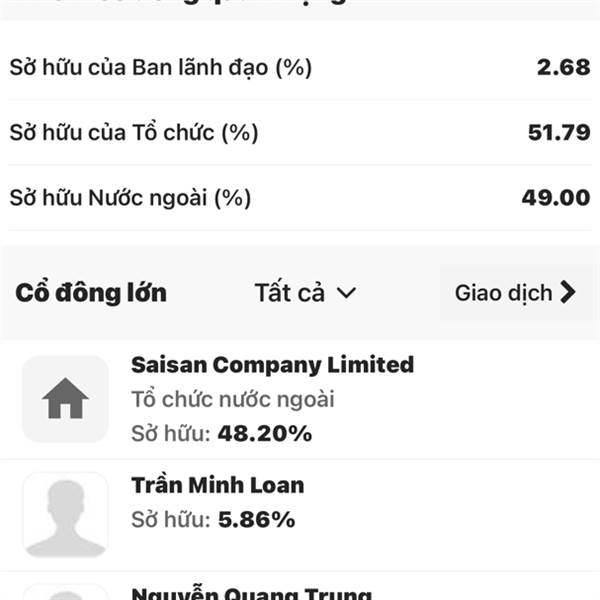
Task: Open the Nguyễn Quang Trung shareholder entry
Action: (251, 593)
